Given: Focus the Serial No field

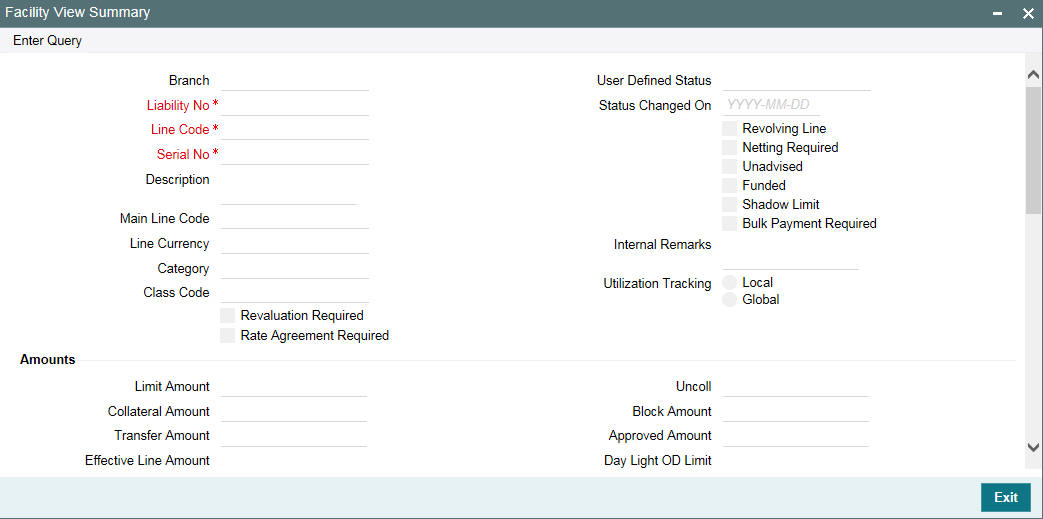Looking at the screenshot, I should coord(295,154).
